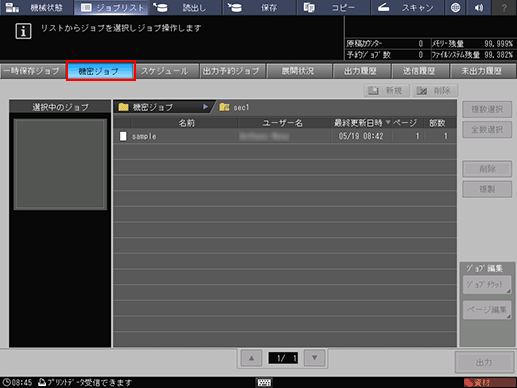The width and height of the screenshot is (517, 388).
Task: Click the 予約ジョブ数 count value
Action: 421,55
